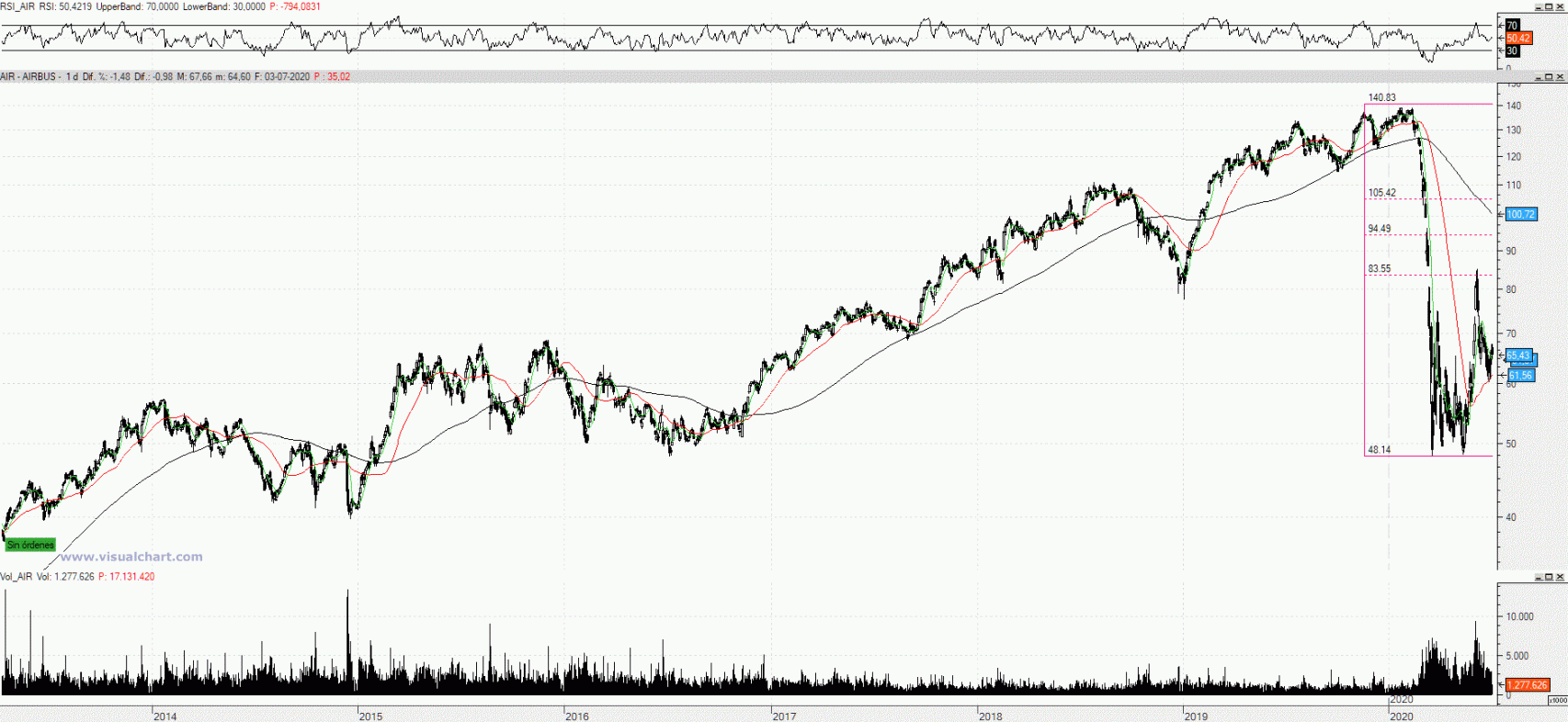Screen dimensions: 1568x722
Task: Click the 140.83 Fibonacci high label
Action: [1381, 97]
